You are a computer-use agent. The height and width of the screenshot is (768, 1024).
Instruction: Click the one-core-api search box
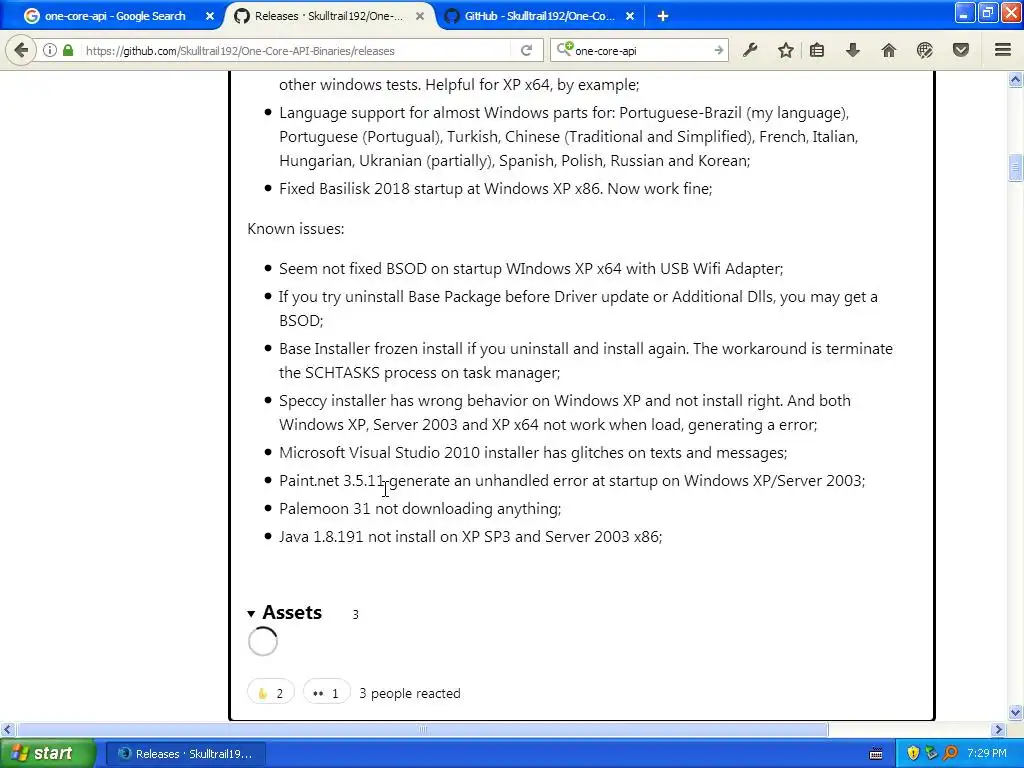[x=641, y=50]
